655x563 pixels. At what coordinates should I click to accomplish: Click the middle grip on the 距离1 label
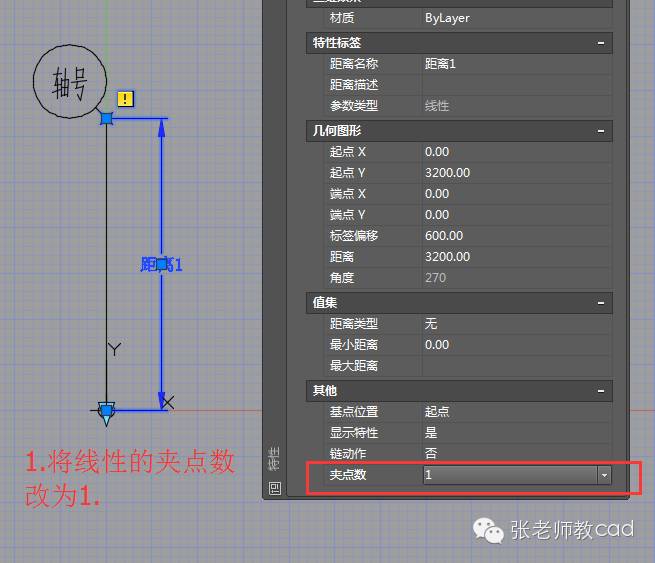162,264
